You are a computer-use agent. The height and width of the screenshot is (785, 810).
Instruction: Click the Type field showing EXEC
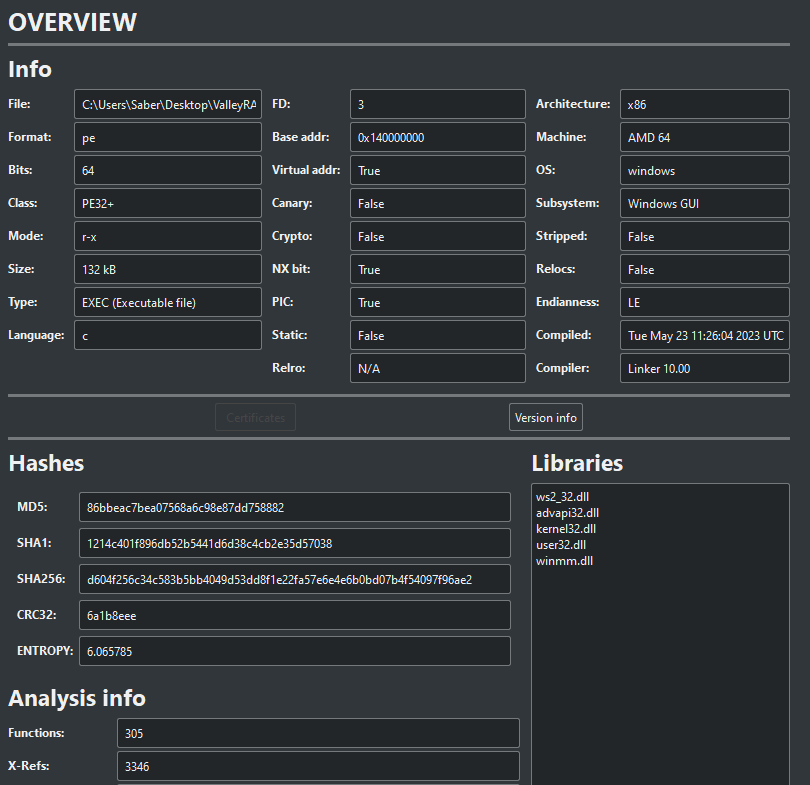(168, 302)
